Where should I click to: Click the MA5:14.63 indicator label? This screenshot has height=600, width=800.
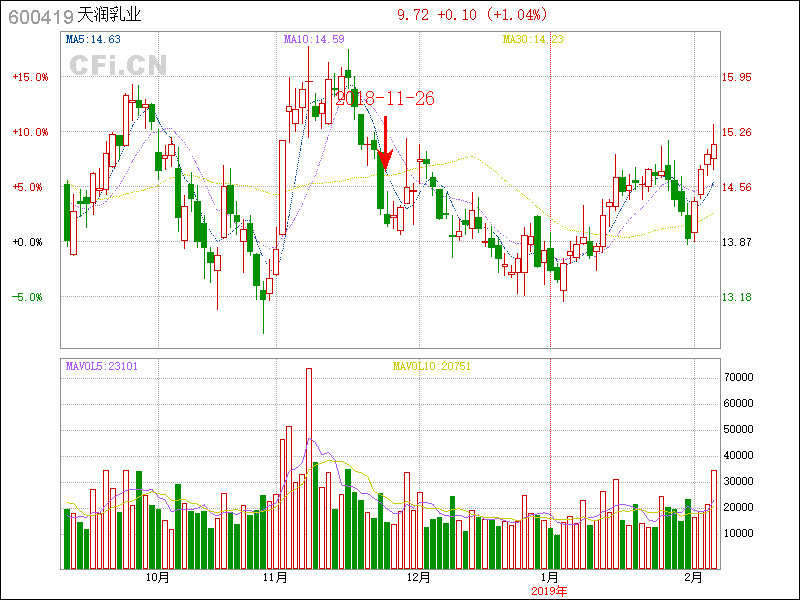coord(93,40)
